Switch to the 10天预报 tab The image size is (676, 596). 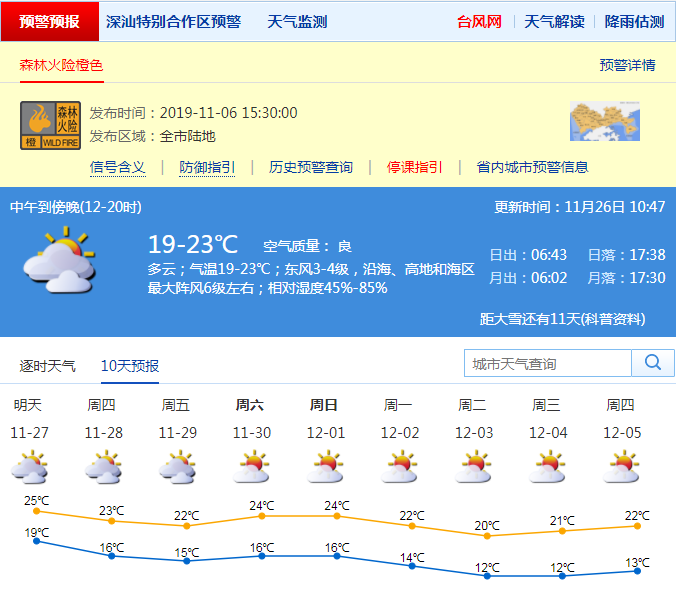tap(130, 366)
